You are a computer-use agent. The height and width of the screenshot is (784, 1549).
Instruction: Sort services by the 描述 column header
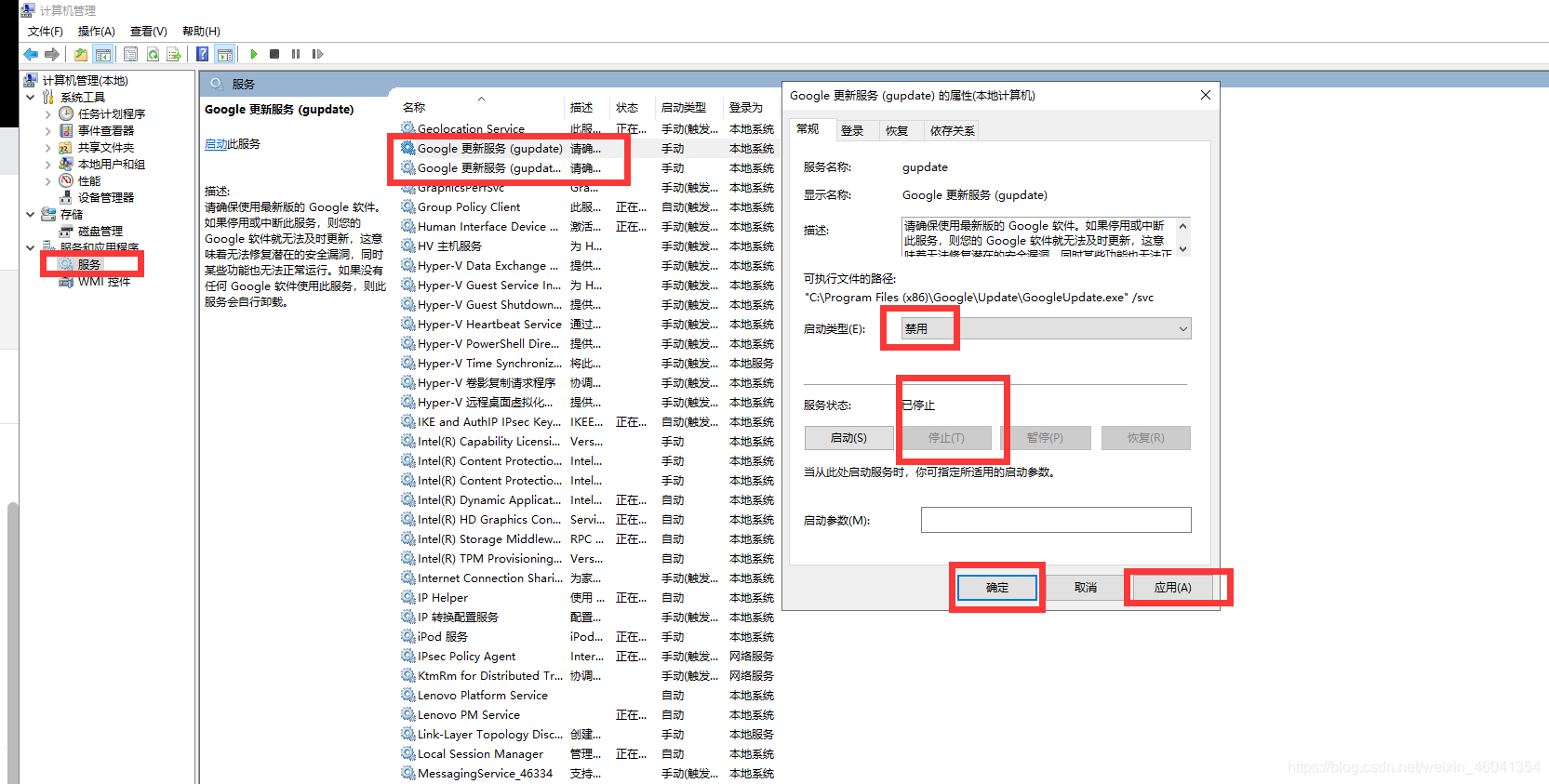587,107
